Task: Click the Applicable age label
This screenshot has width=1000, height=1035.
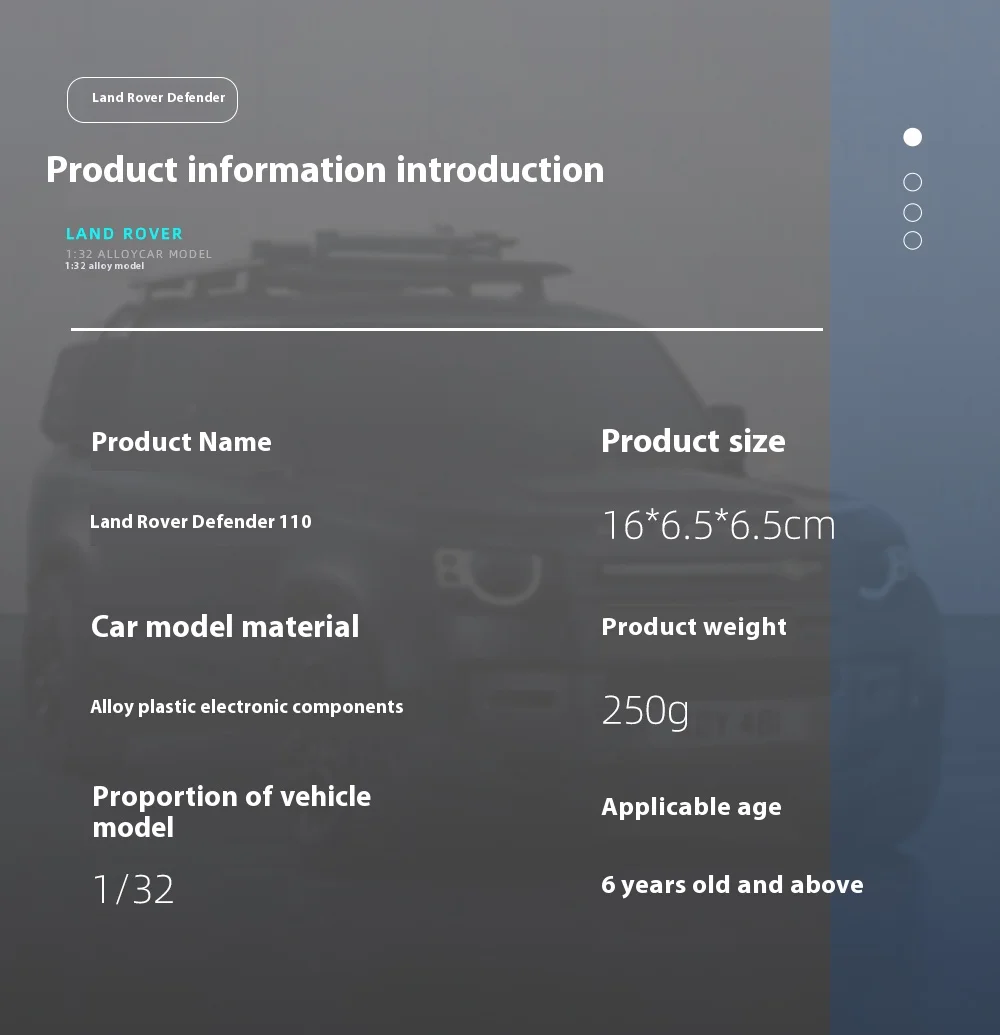Action: point(691,807)
